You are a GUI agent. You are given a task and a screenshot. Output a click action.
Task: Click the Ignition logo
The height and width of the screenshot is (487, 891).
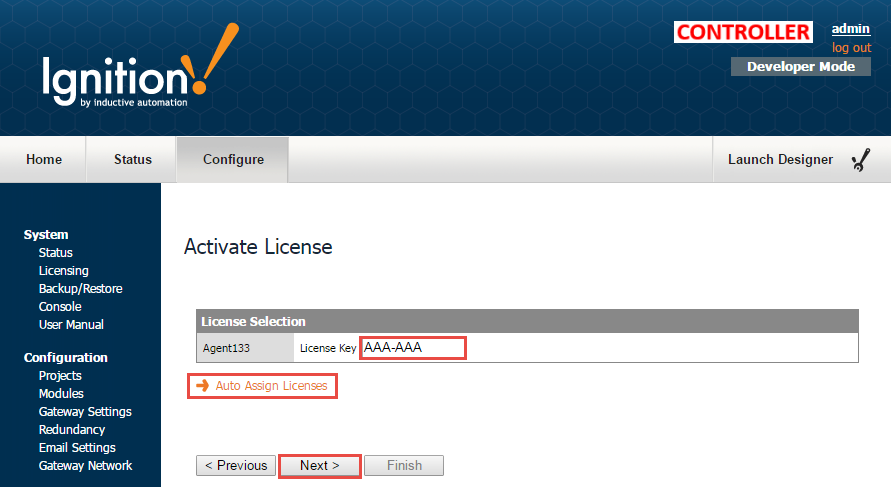tap(141, 65)
